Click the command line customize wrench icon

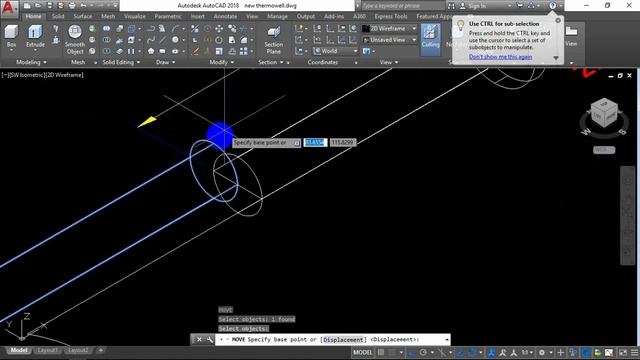pos(209,340)
